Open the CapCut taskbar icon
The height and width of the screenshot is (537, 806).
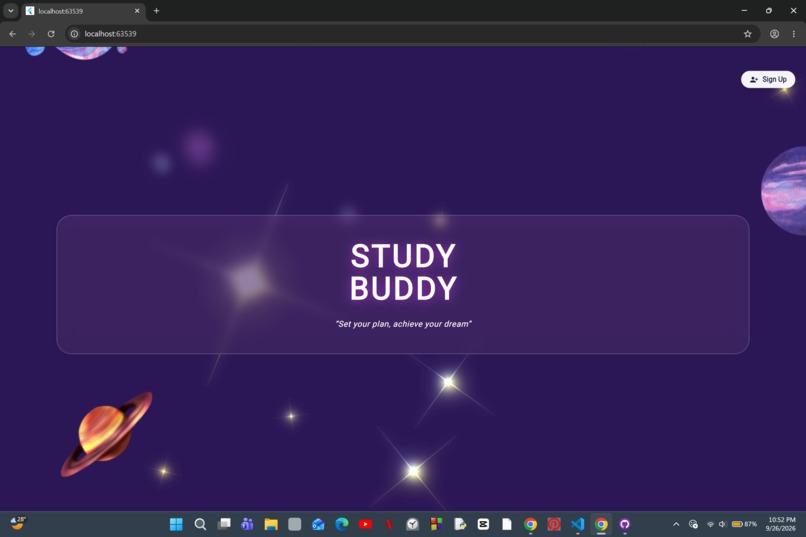pos(483,524)
